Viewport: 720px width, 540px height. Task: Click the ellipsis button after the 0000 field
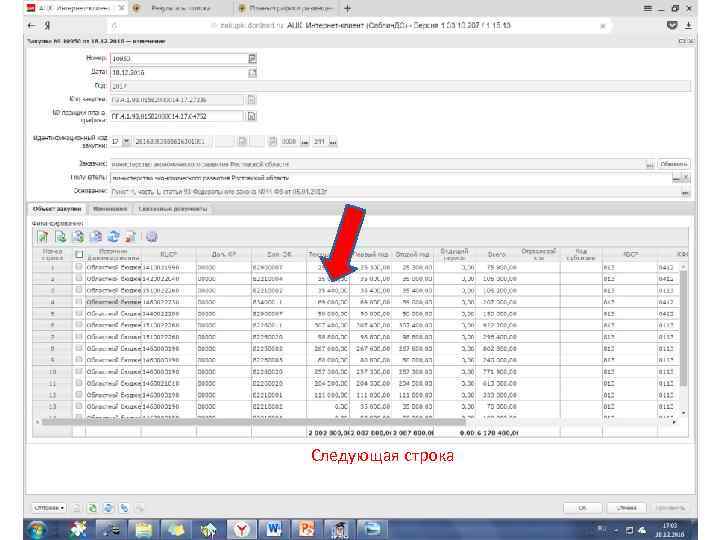click(x=304, y=142)
